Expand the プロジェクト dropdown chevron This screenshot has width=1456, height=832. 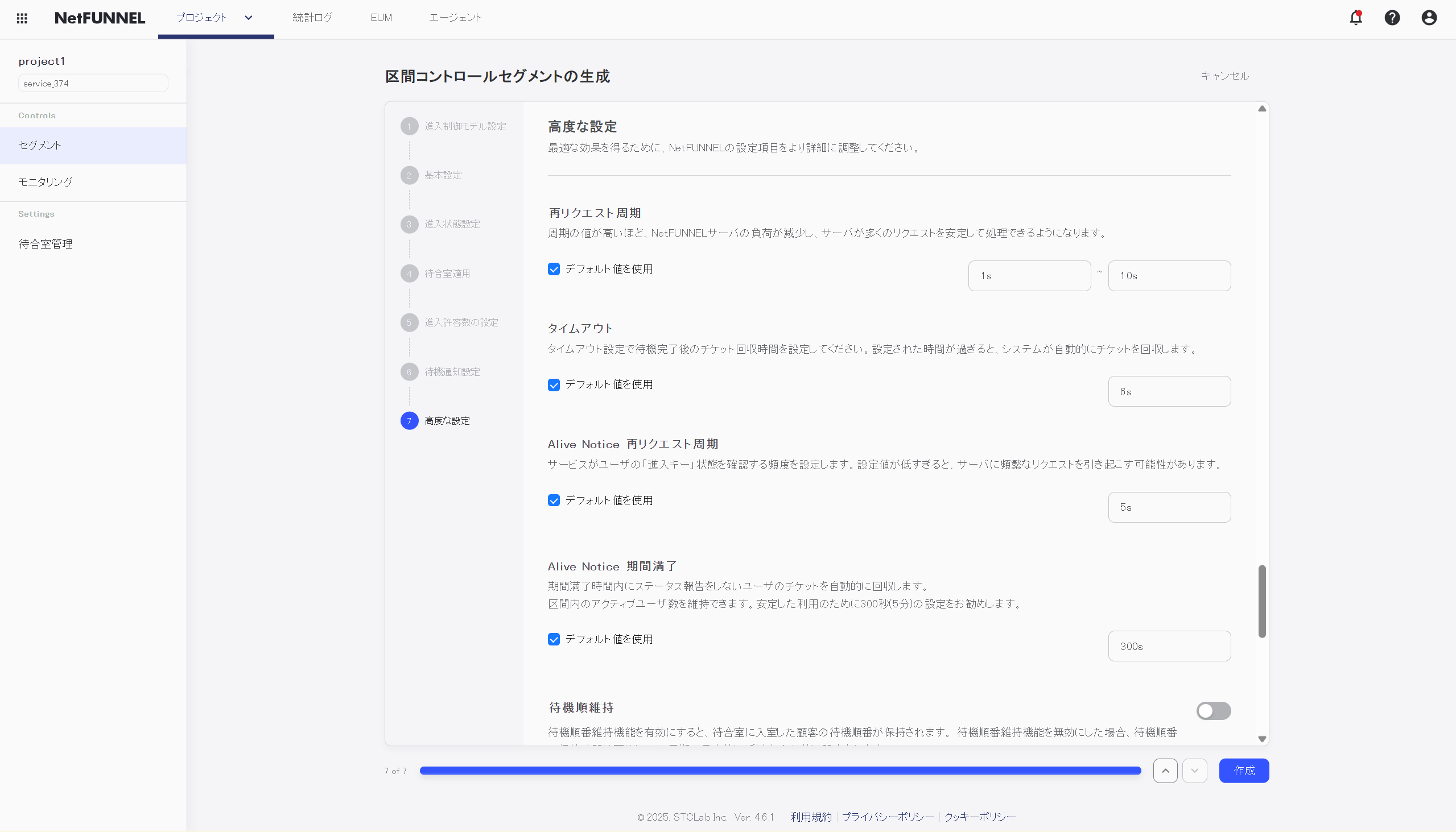[x=249, y=18]
